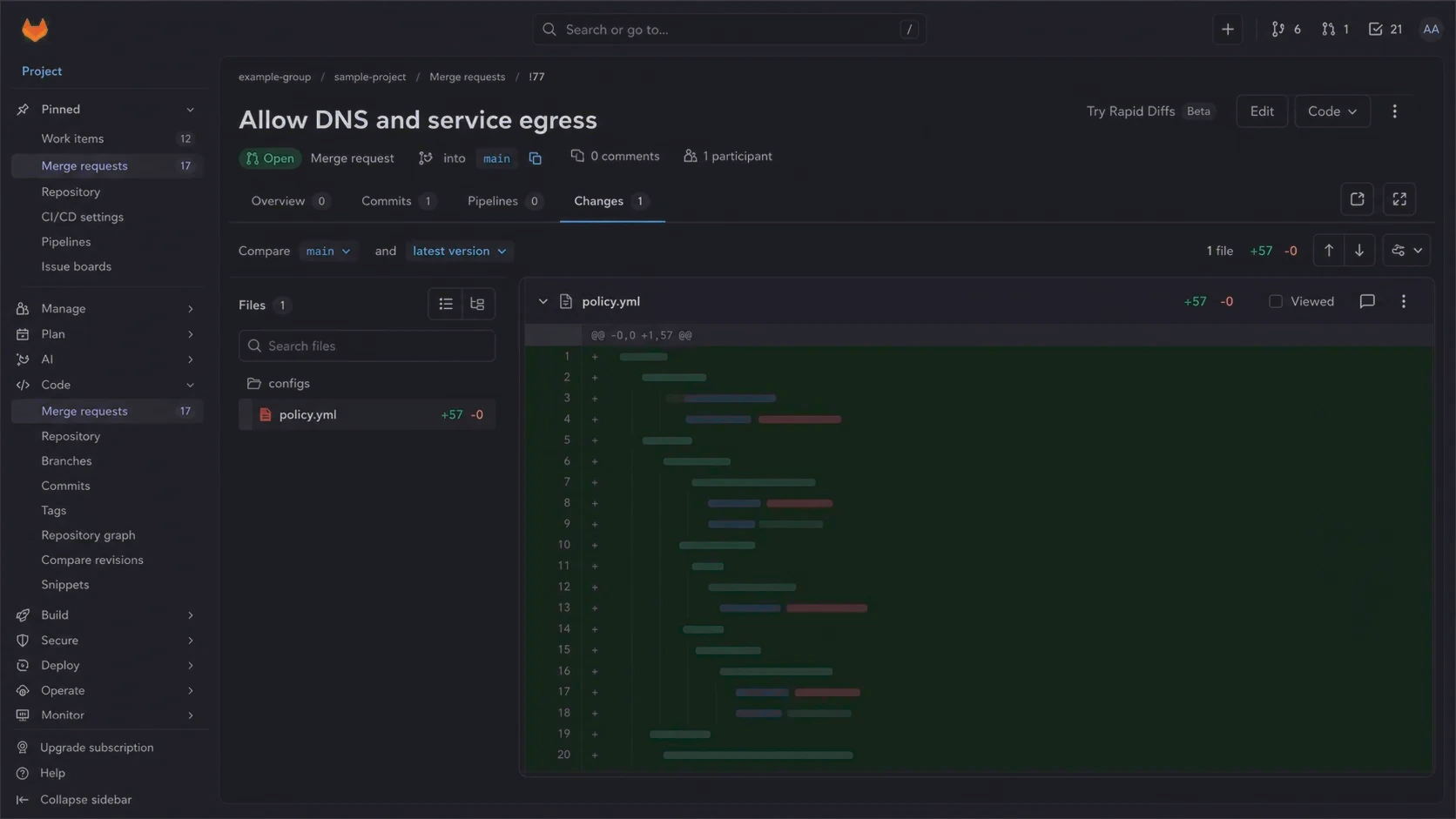
Task: Open review requests counter showing 1
Action: (x=1335, y=30)
